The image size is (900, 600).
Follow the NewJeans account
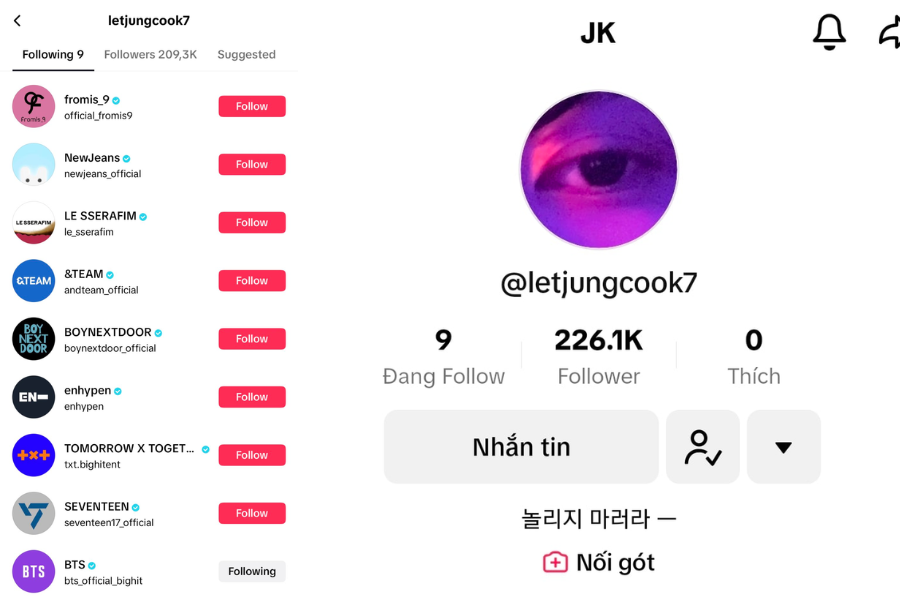coord(252,164)
